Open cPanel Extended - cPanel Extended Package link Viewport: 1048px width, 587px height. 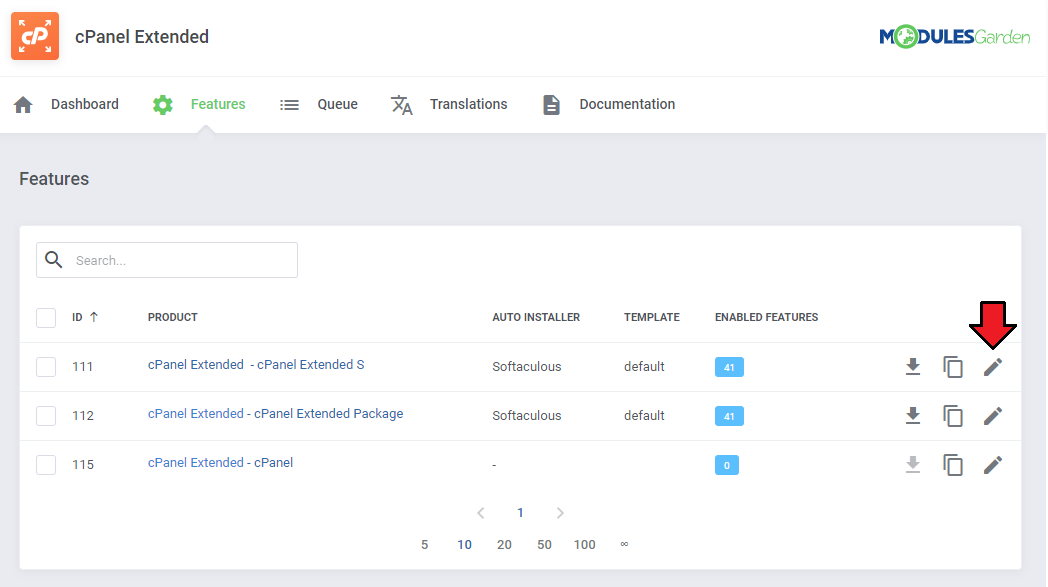click(x=275, y=413)
